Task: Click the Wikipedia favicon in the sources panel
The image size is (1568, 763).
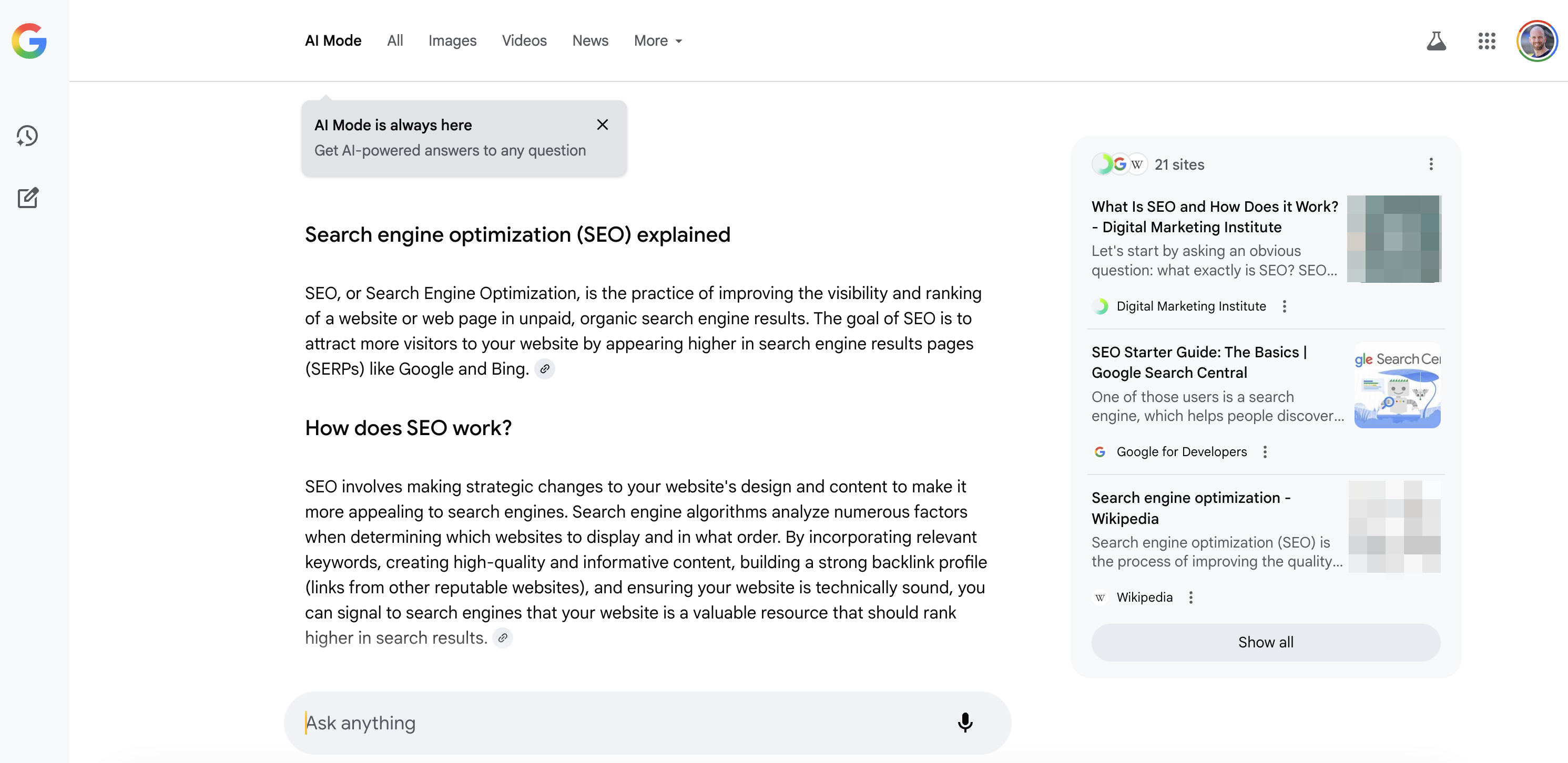Action: 1100,597
